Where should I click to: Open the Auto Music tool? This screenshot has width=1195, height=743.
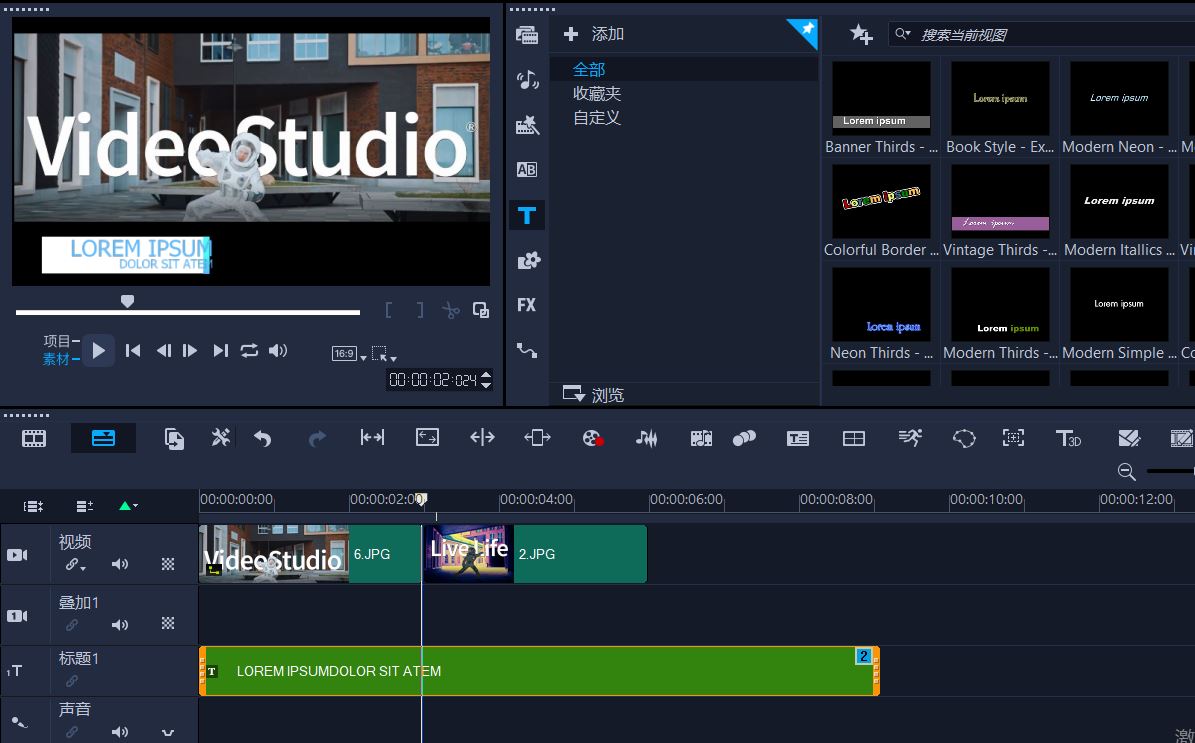(x=701, y=438)
